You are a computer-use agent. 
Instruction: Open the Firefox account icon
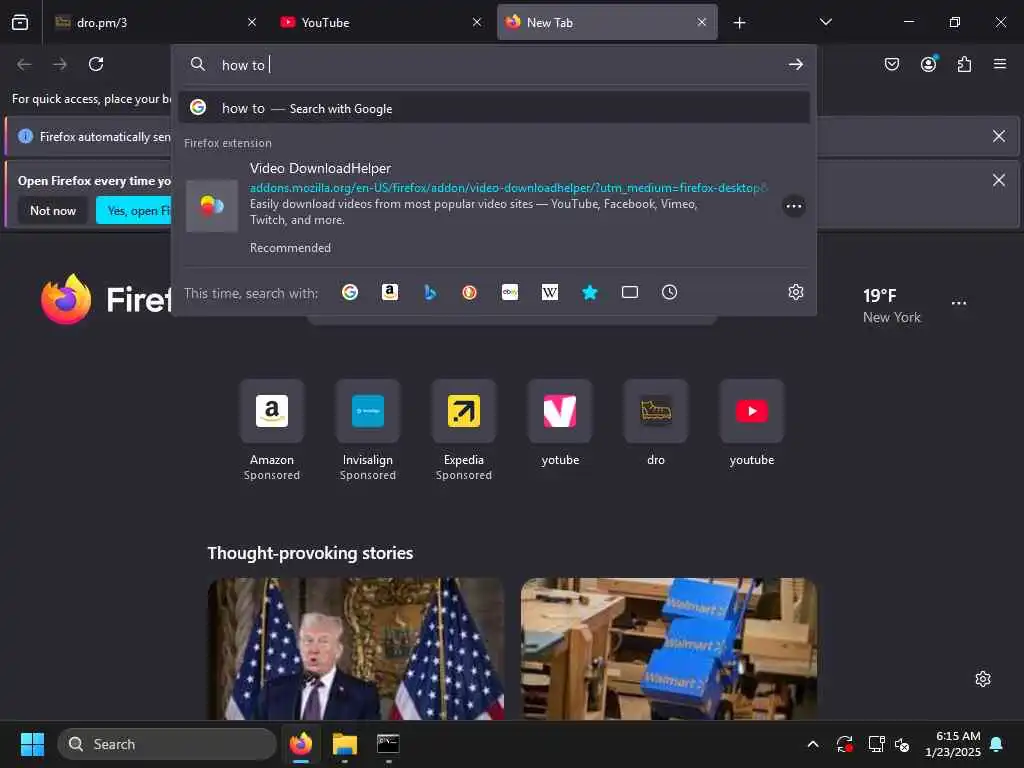(928, 64)
